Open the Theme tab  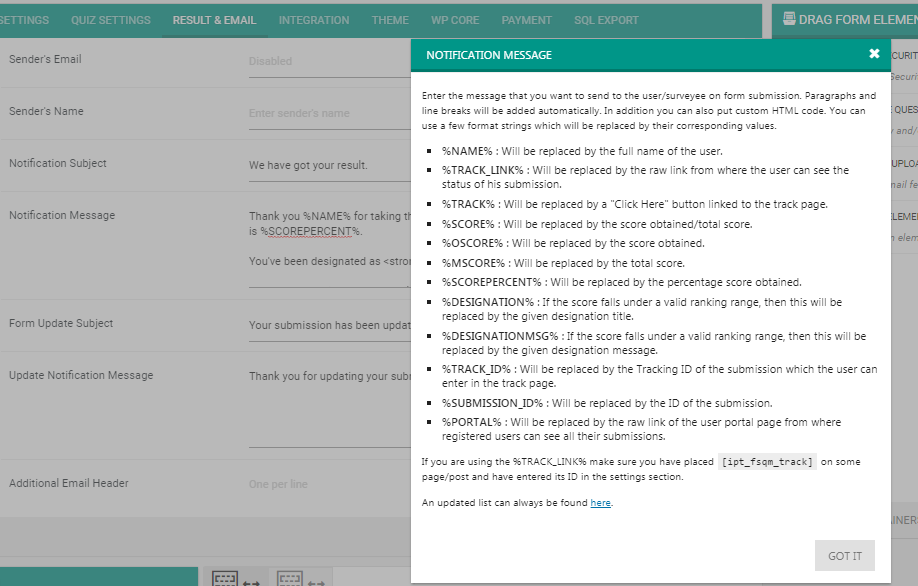click(390, 20)
